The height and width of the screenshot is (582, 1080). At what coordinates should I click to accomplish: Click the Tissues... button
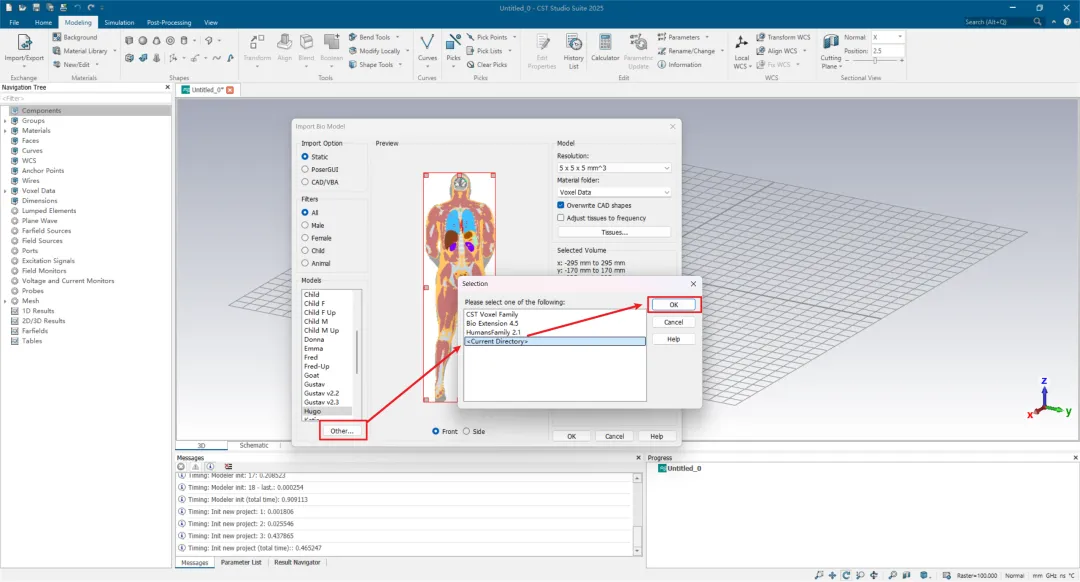(x=614, y=232)
